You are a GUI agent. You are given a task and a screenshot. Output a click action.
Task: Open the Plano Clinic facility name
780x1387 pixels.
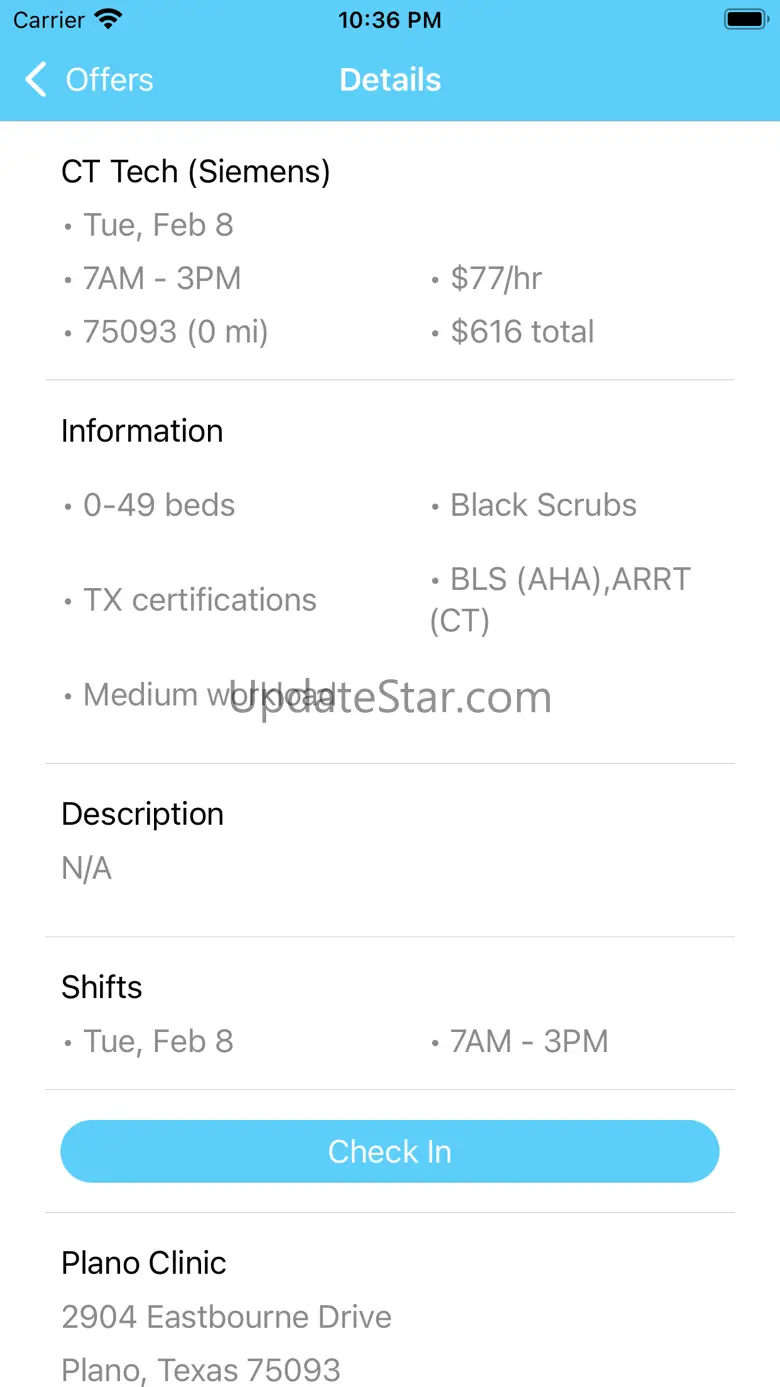point(144,1263)
